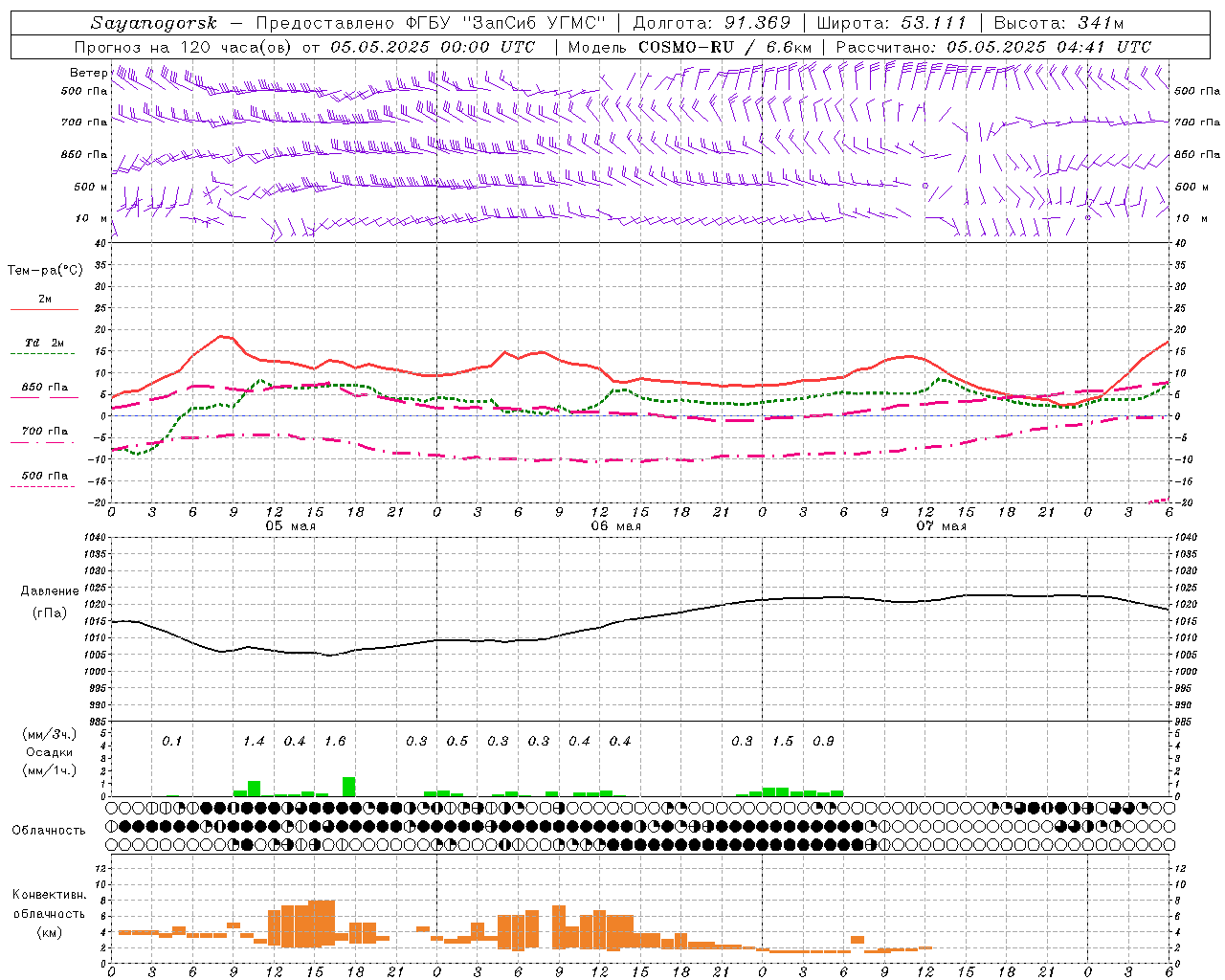Click the Долгота: 91.369 value
Screen dimensions: 1225x980
click(x=712, y=23)
